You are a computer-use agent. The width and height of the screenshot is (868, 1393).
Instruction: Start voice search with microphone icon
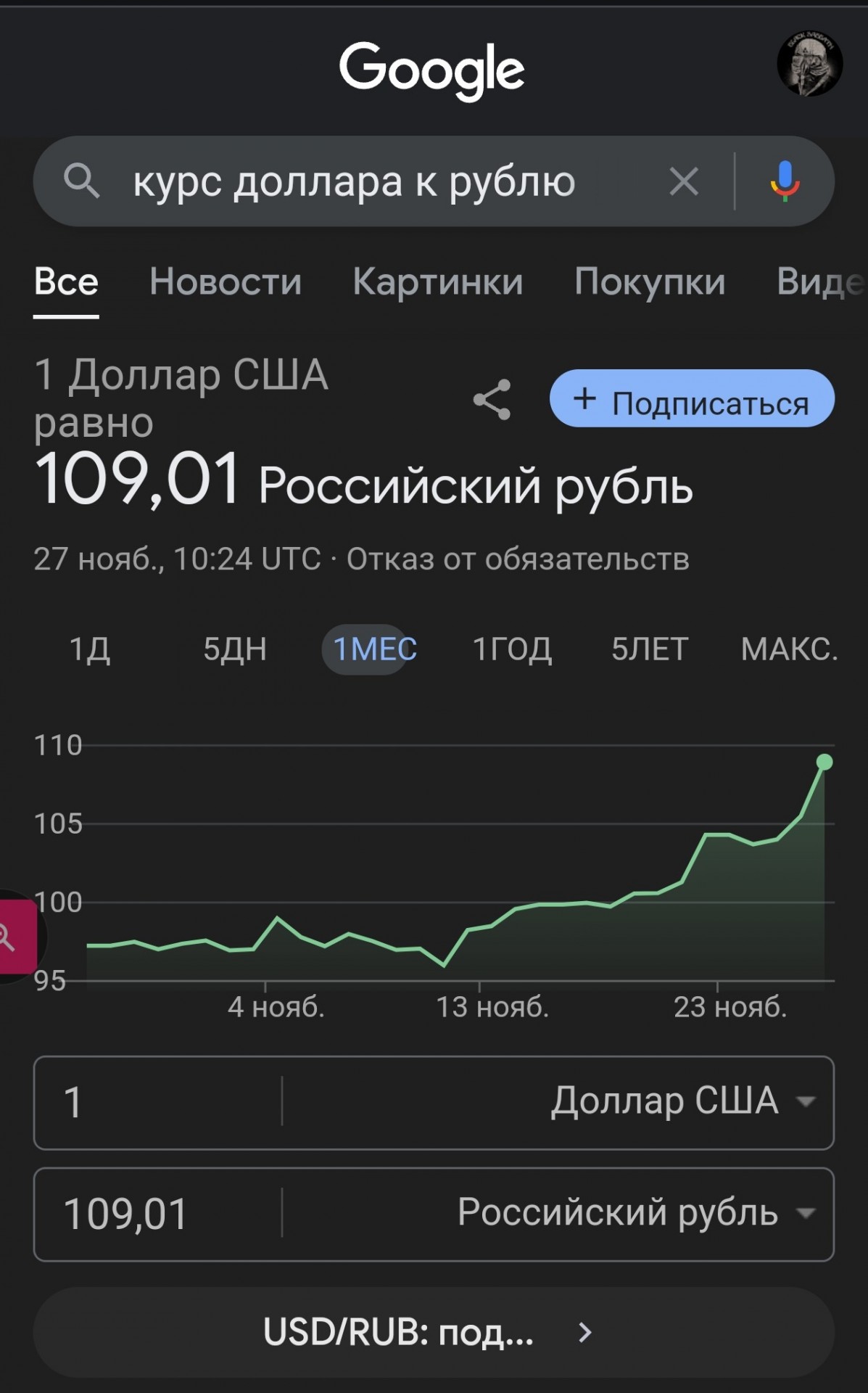click(x=785, y=181)
